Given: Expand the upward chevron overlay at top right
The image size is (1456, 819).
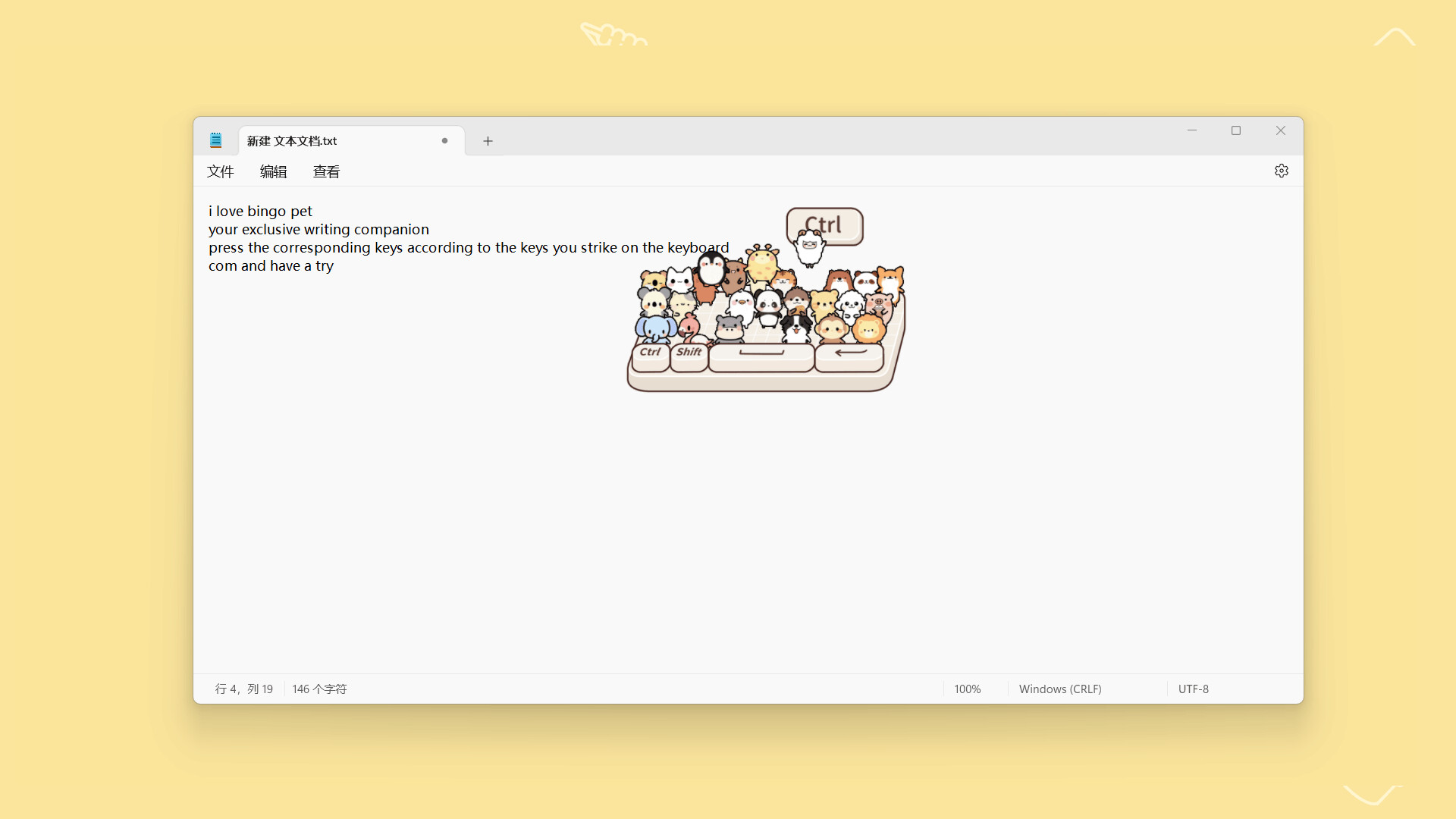Looking at the screenshot, I should click(1395, 37).
